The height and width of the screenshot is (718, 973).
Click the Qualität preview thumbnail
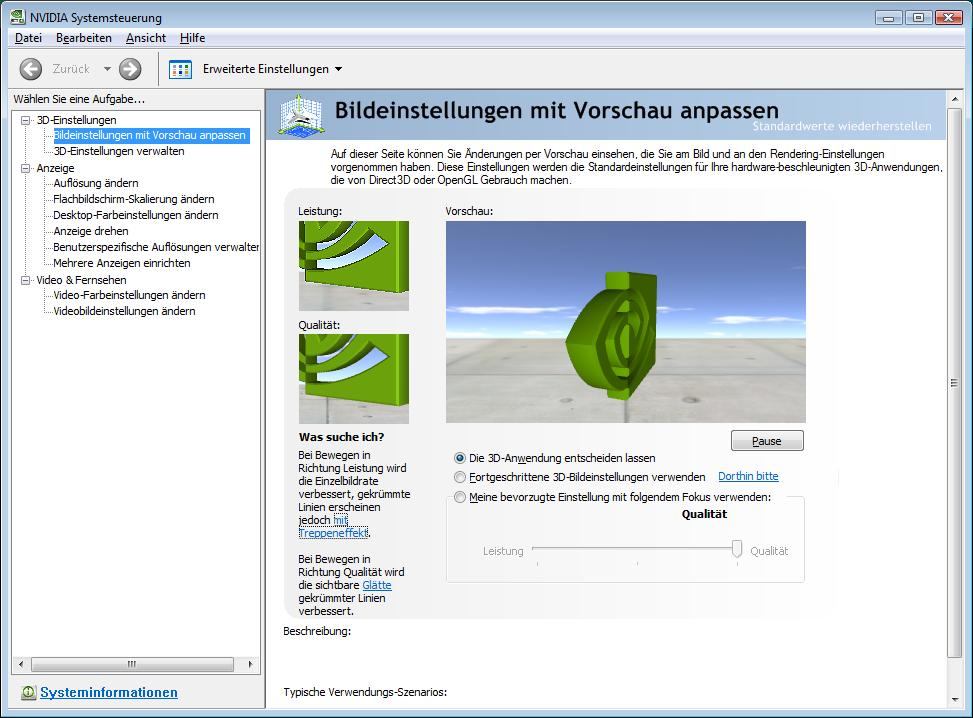point(354,379)
